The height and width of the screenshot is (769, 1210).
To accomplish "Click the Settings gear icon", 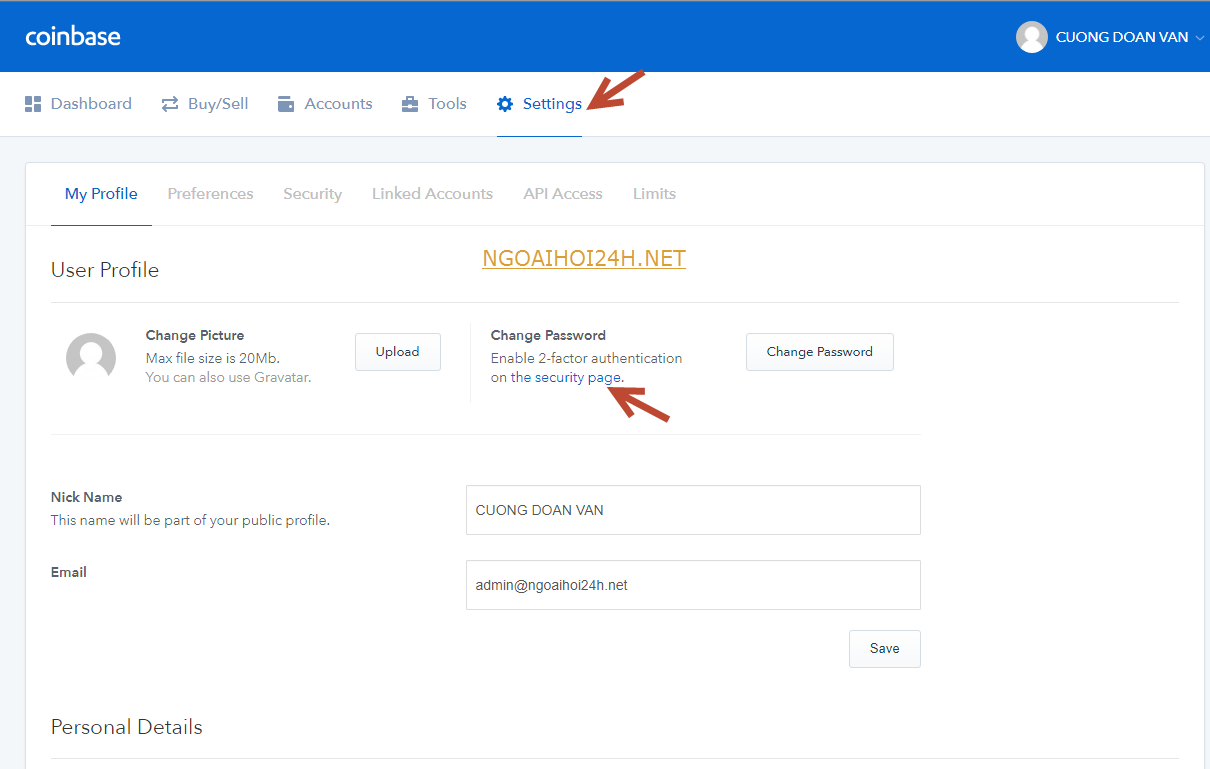I will point(505,104).
